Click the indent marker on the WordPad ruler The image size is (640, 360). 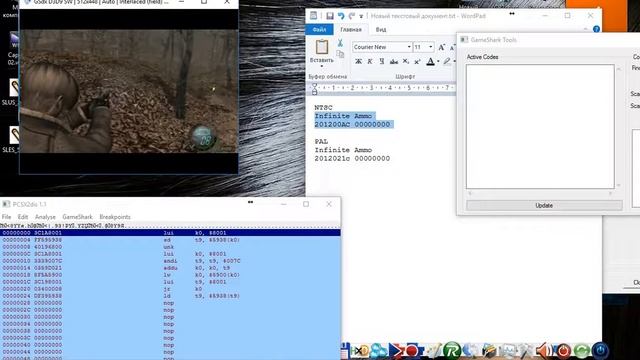click(314, 89)
